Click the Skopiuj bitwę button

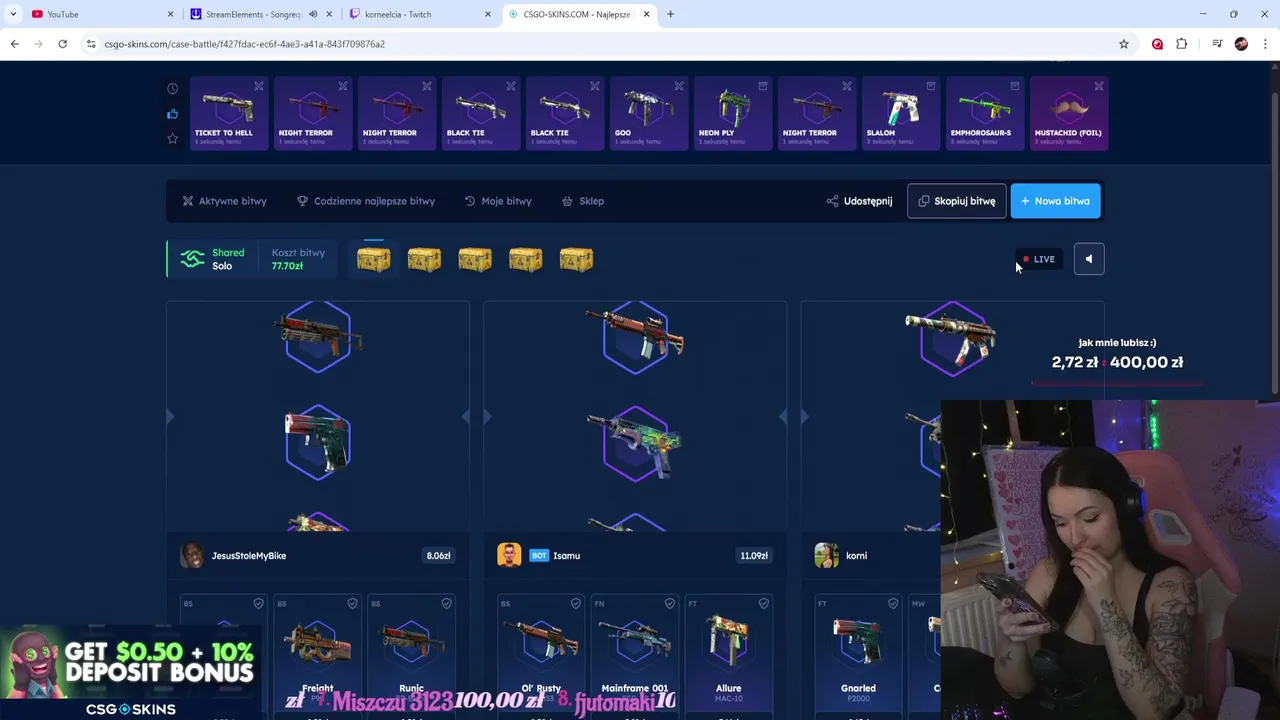[956, 201]
